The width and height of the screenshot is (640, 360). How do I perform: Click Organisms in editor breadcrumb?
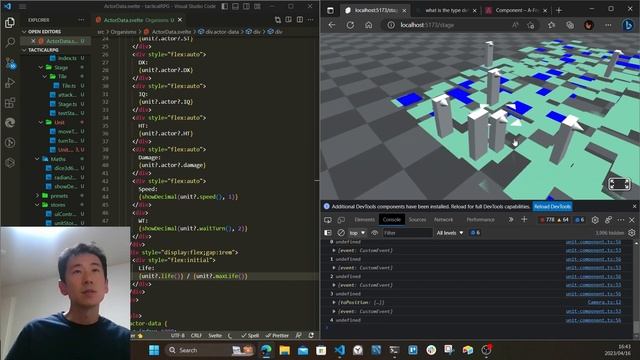coord(123,31)
